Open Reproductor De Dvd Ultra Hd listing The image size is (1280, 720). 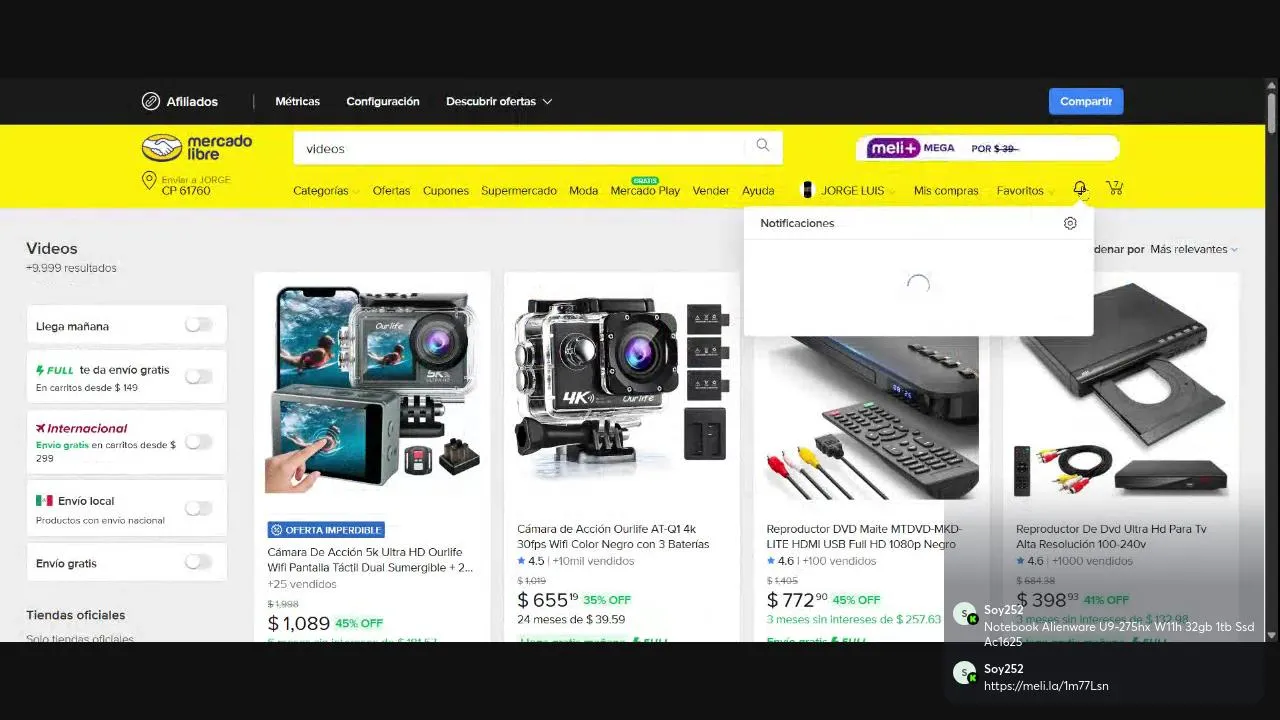(1111, 536)
